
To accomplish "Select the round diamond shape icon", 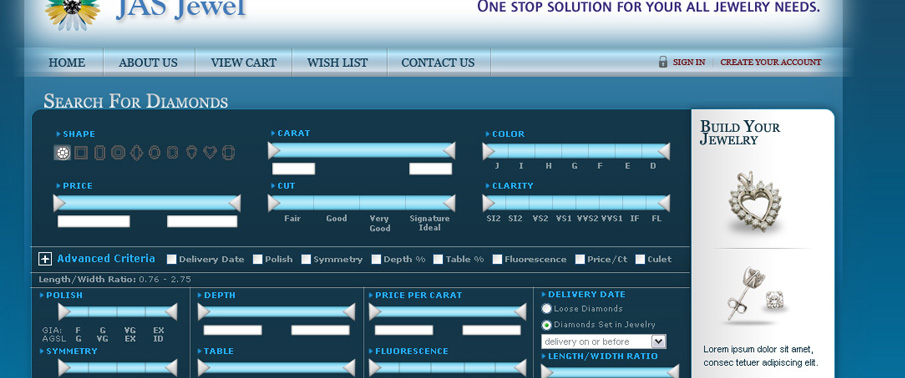I will [x=62, y=152].
